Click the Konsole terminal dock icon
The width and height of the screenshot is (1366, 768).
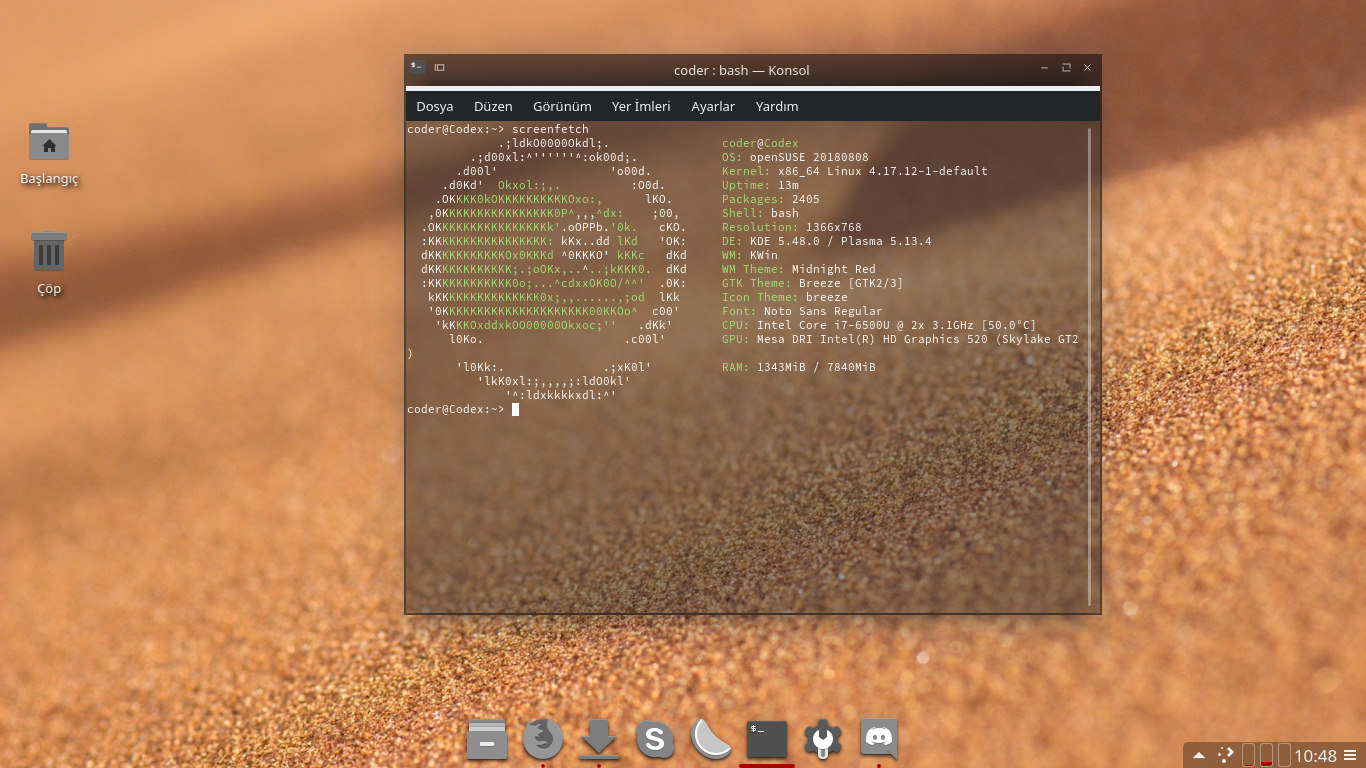coord(767,740)
